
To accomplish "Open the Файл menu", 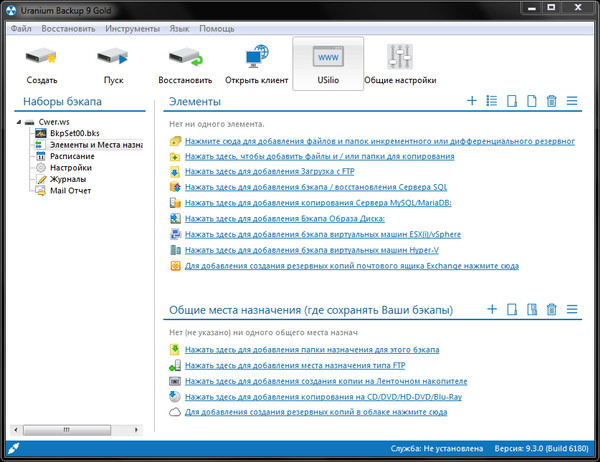I will [22, 28].
